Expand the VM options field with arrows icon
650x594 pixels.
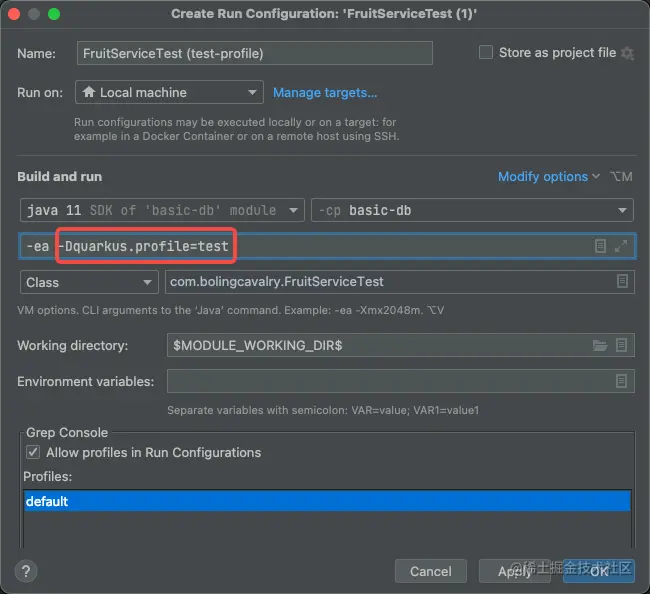click(621, 246)
